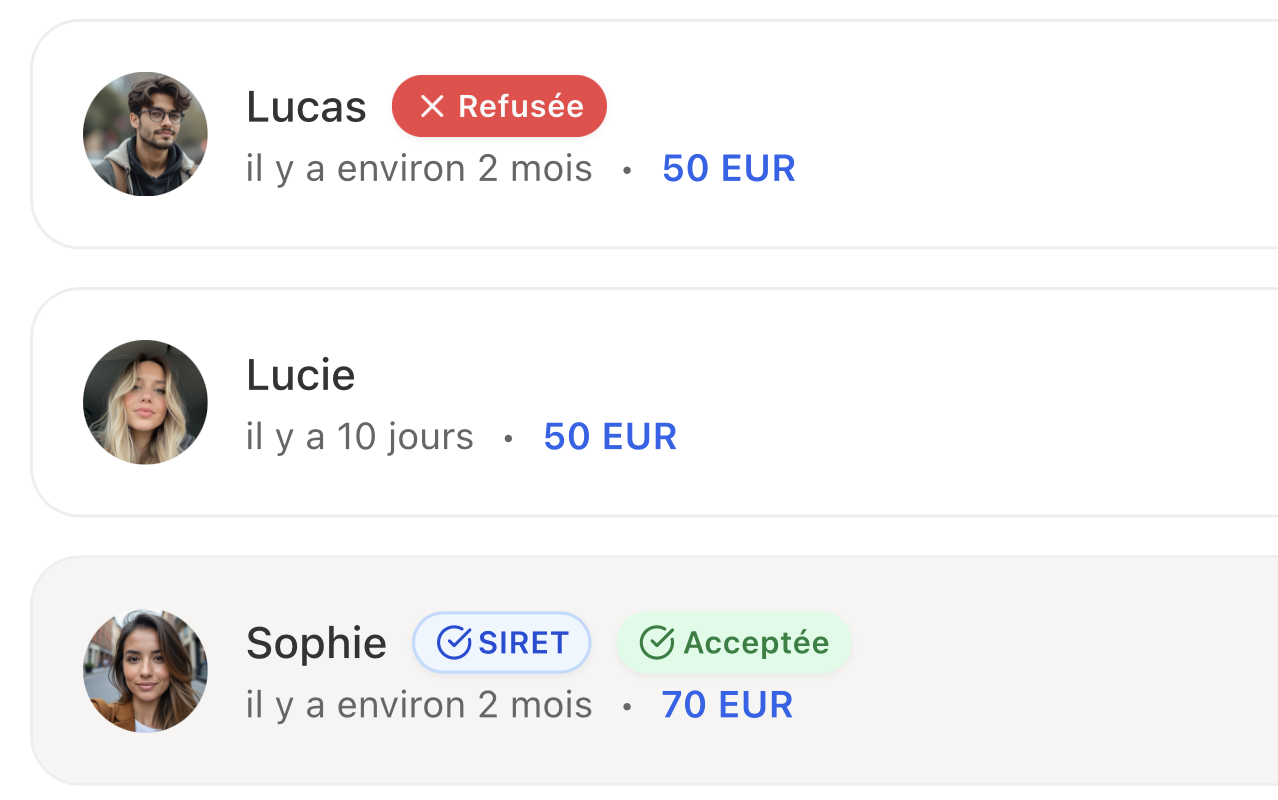The image size is (1278, 800).
Task: Click the blue SIRET verified badge
Action: (x=502, y=642)
